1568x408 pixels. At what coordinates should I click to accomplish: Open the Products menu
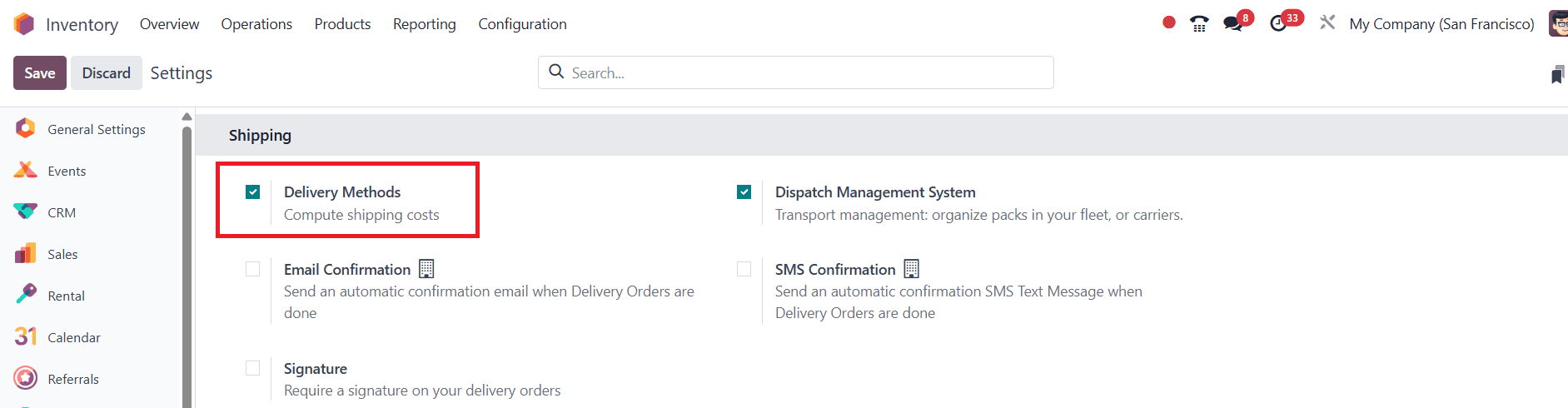[342, 24]
